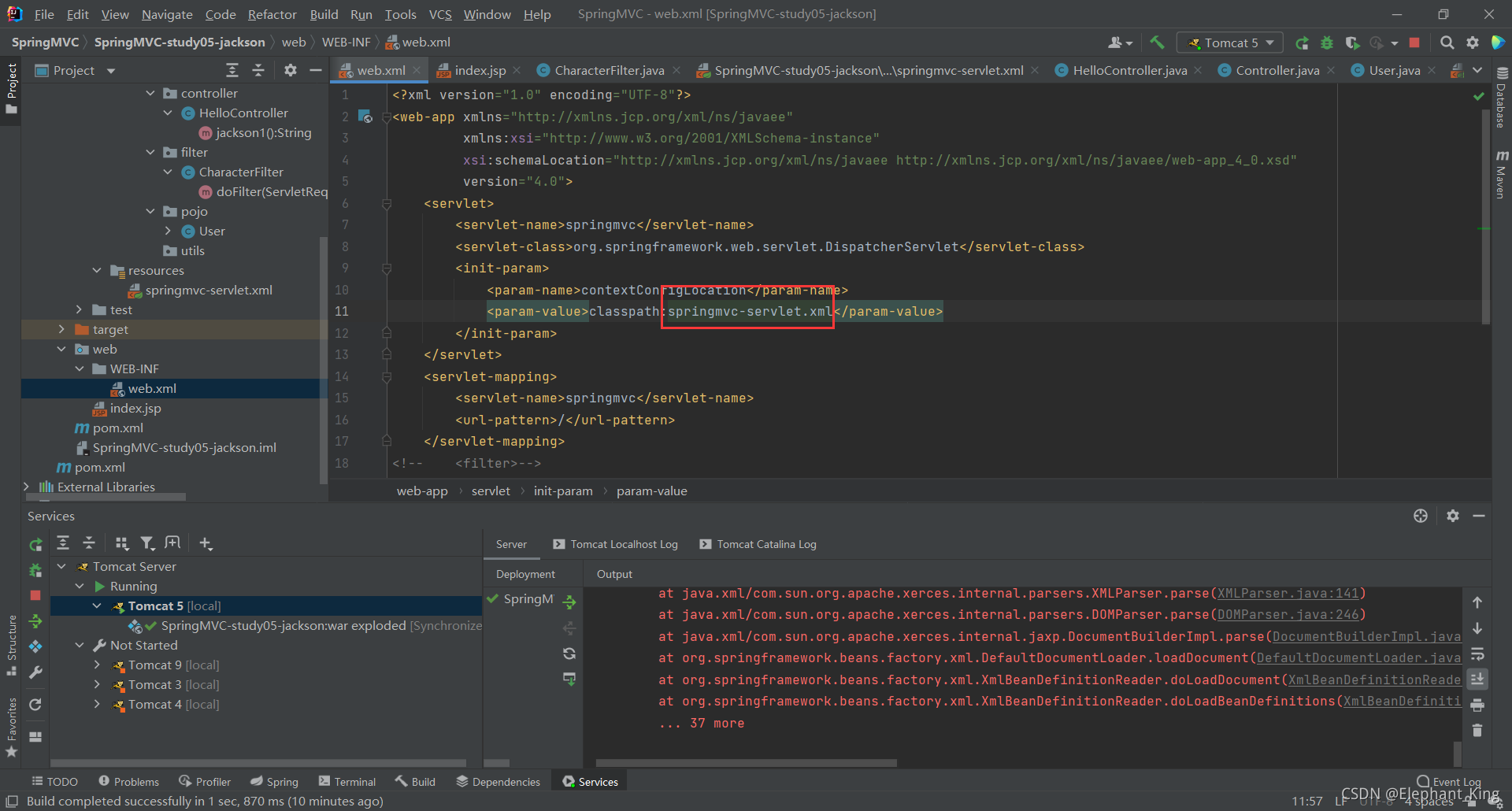Click the green Rerun Tomcat 5 icon in top toolbar
This screenshot has width=1512, height=811.
coord(1302,43)
